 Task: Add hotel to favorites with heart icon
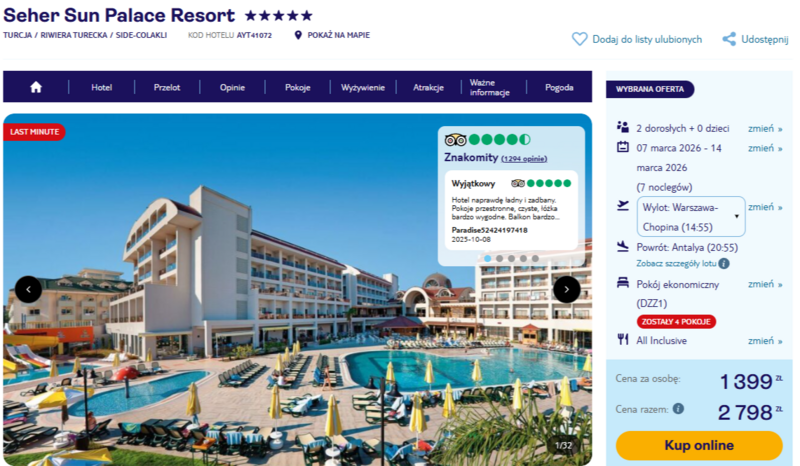point(579,39)
